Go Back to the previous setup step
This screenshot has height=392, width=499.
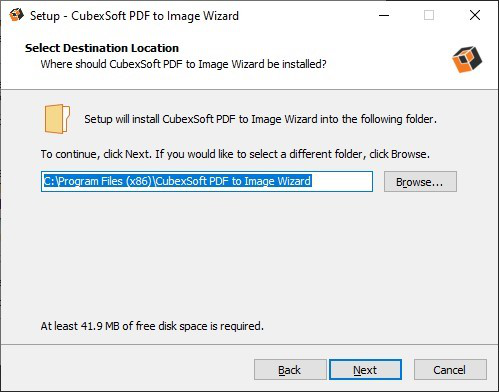tap(290, 370)
